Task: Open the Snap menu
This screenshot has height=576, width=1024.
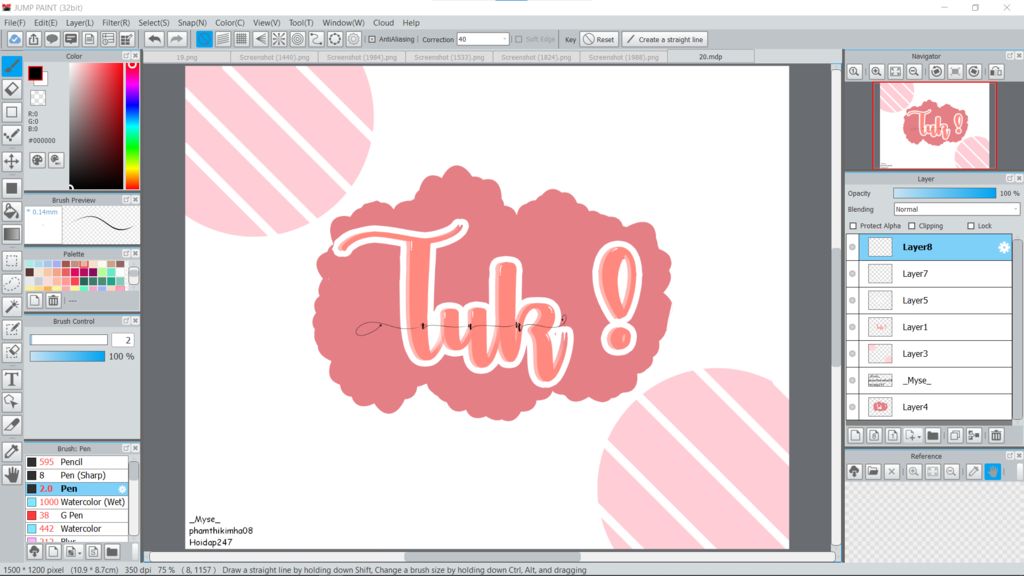Action: point(192,22)
